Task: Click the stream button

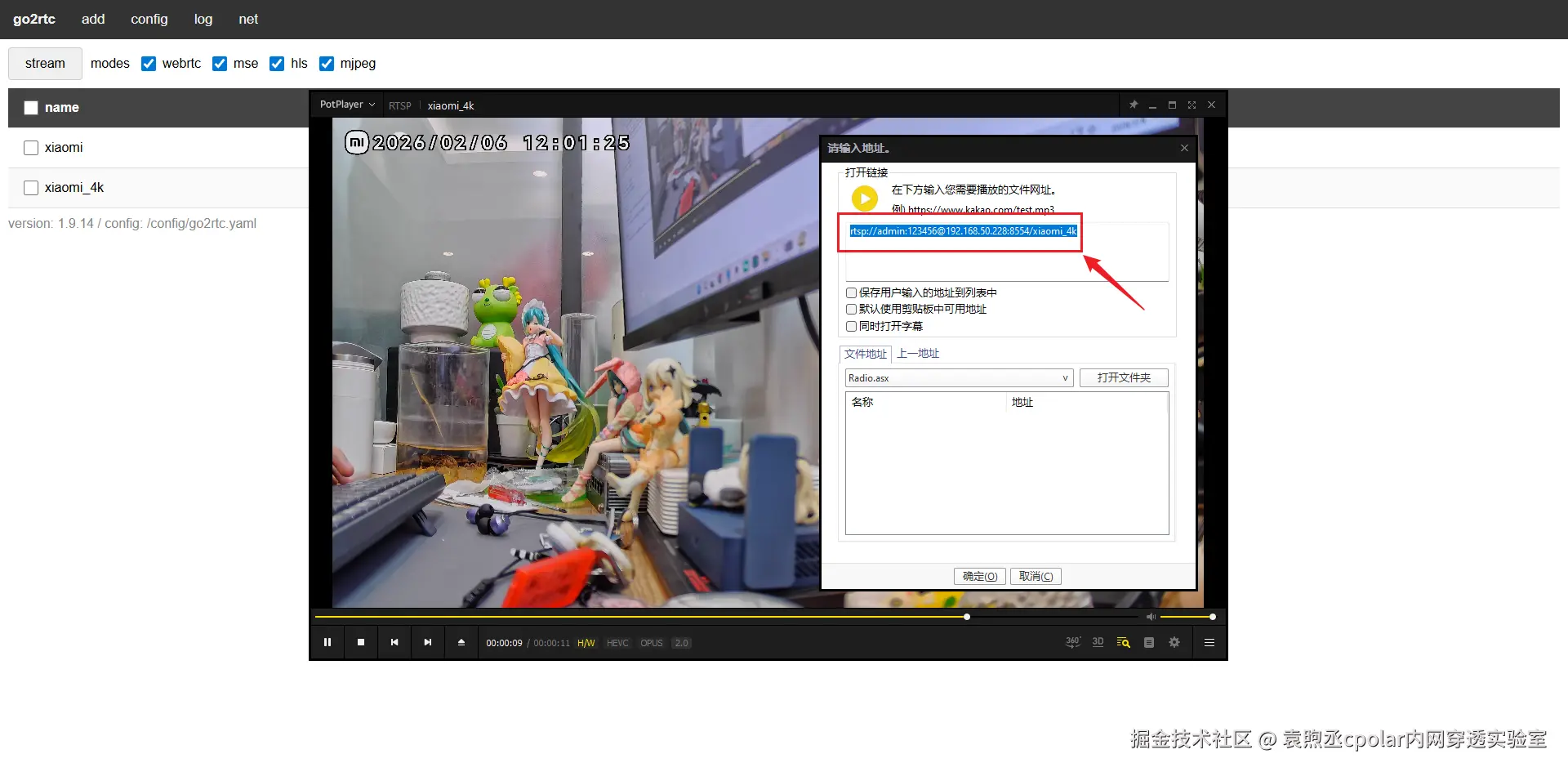Action: pyautogui.click(x=45, y=64)
